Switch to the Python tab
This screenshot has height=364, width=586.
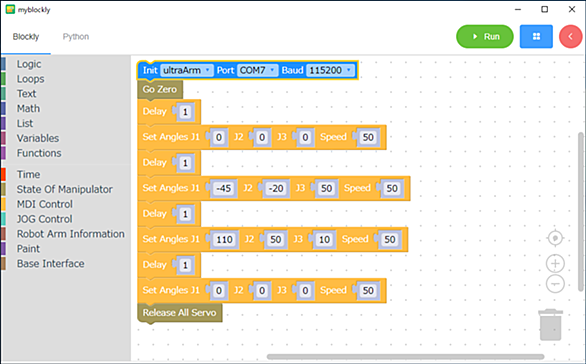(76, 37)
